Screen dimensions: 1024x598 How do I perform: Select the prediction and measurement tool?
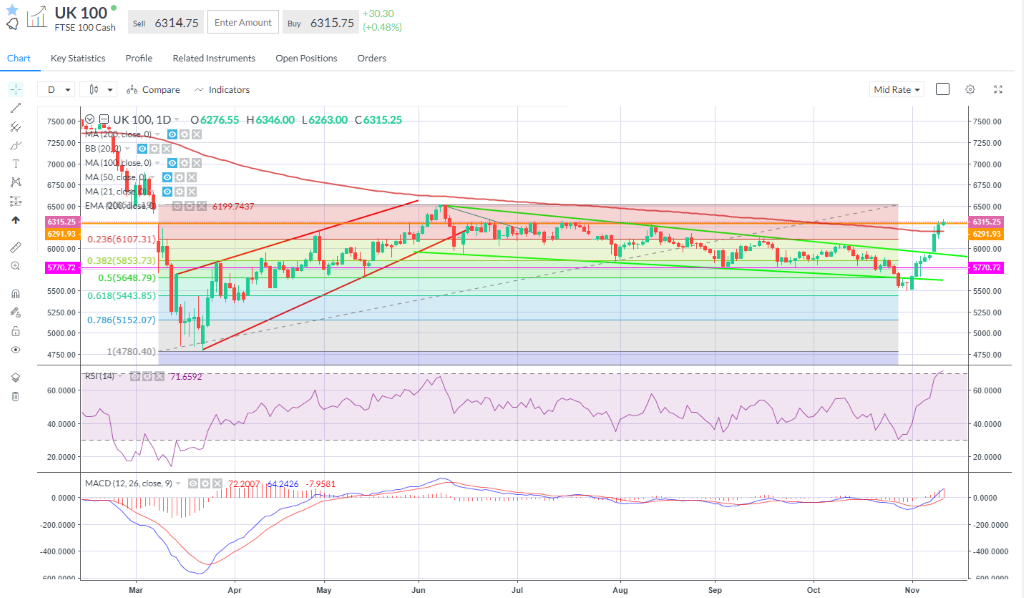pos(16,201)
